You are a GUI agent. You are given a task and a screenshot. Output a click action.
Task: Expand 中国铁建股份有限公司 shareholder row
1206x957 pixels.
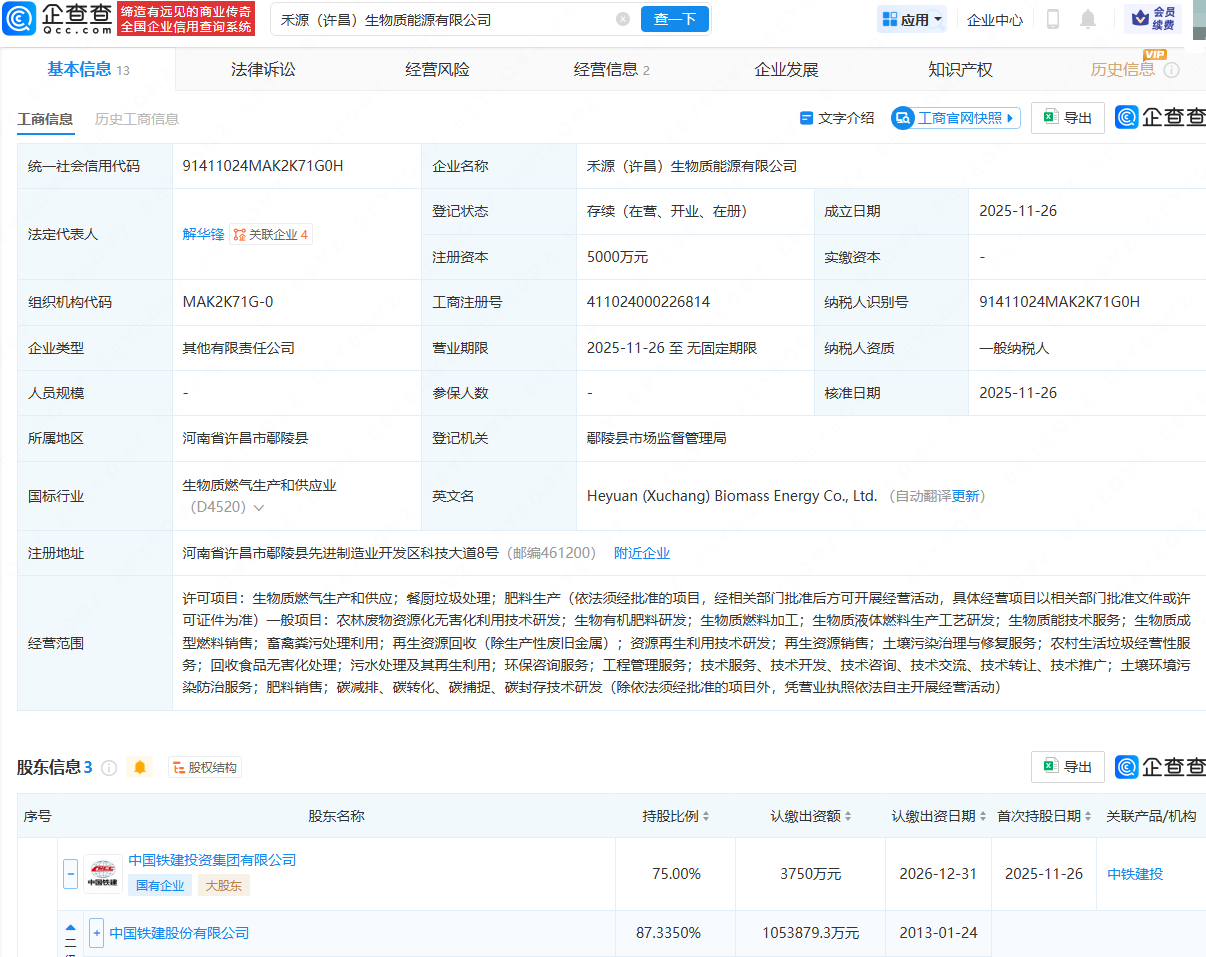click(x=96, y=933)
